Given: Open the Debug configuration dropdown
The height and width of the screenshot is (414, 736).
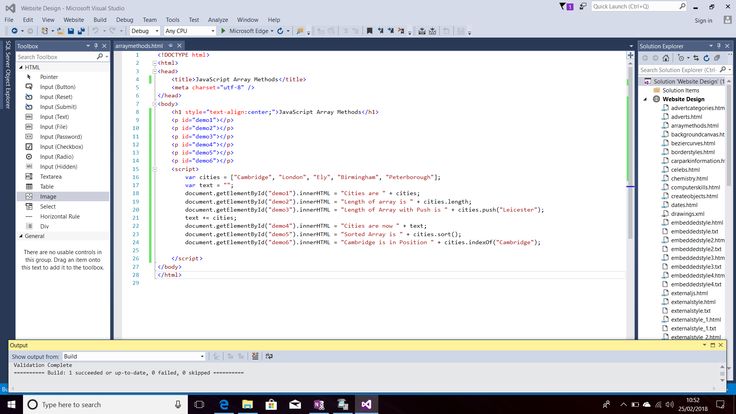Looking at the screenshot, I should tap(143, 31).
